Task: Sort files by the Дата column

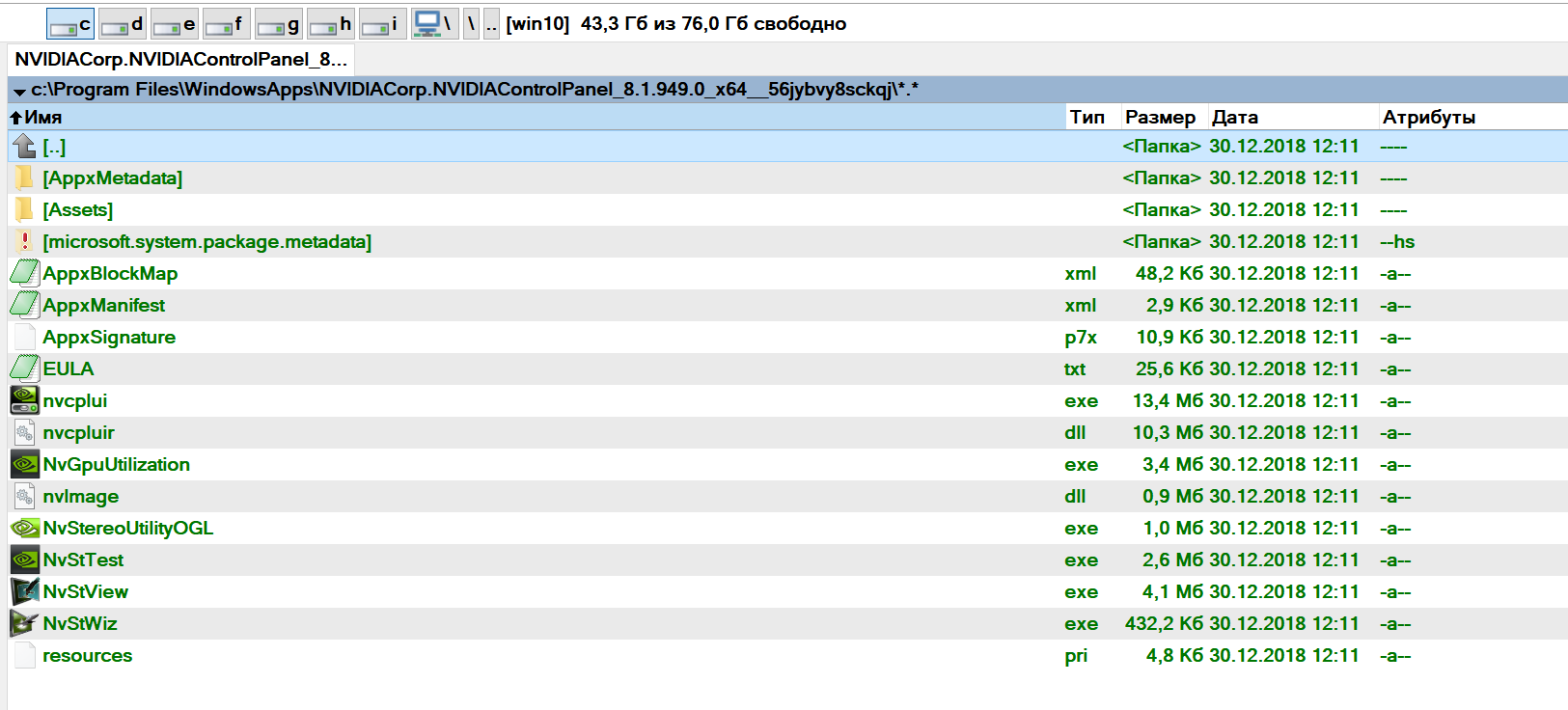Action: click(x=1293, y=117)
